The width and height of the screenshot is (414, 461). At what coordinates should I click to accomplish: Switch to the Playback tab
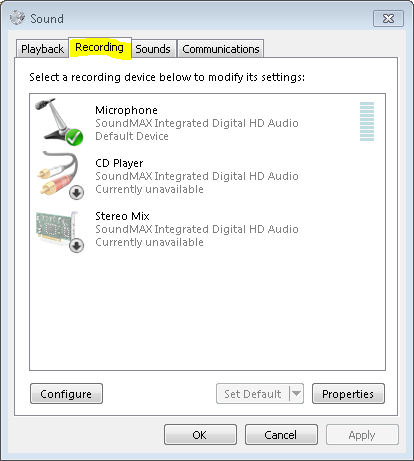(x=42, y=49)
